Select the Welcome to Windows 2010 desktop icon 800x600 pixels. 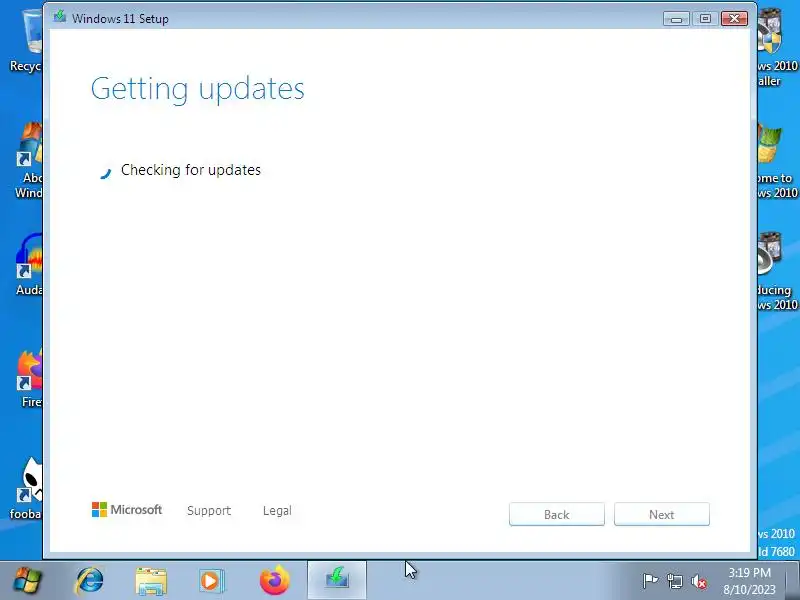coord(777,161)
